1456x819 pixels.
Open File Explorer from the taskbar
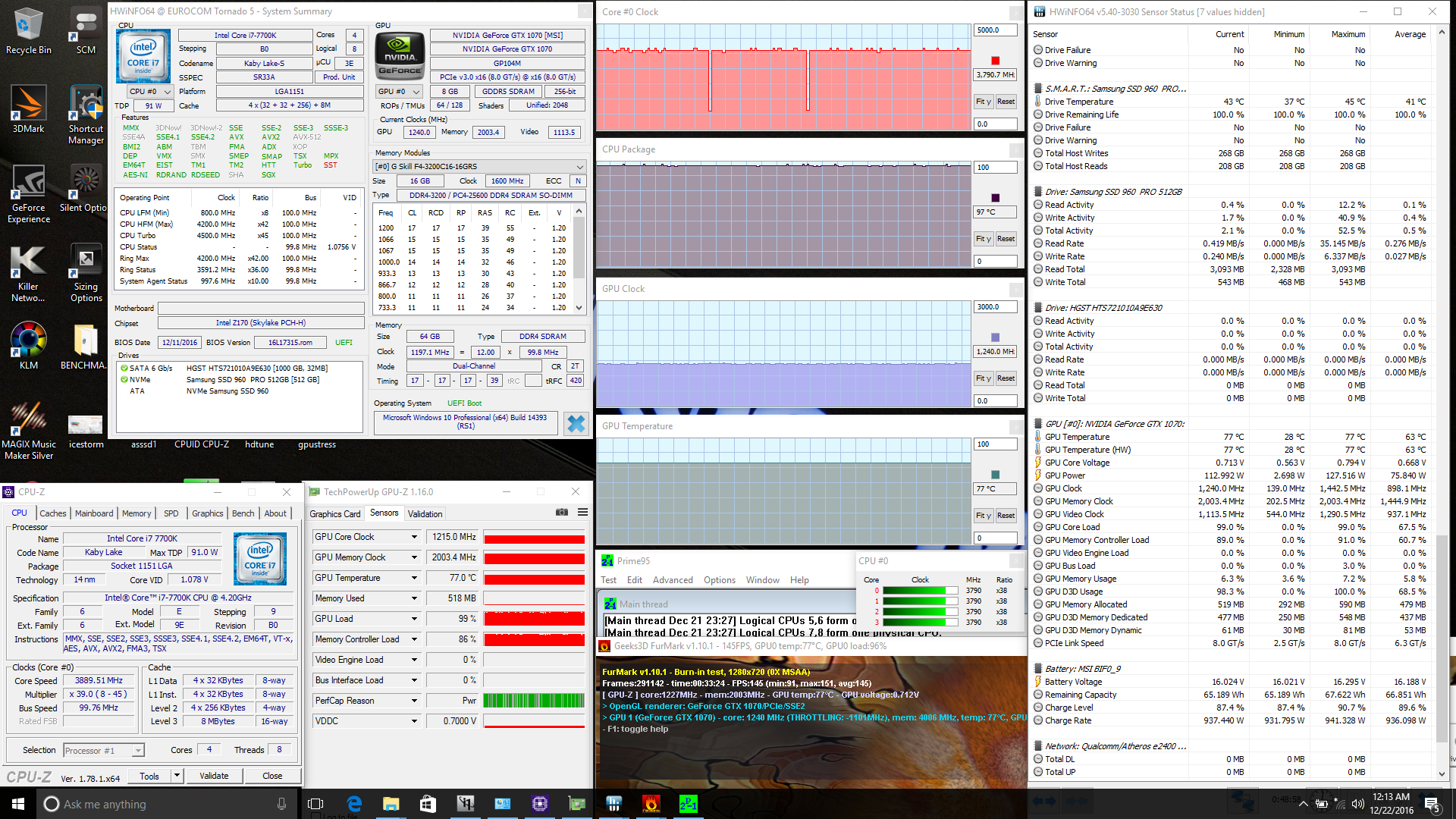[391, 804]
